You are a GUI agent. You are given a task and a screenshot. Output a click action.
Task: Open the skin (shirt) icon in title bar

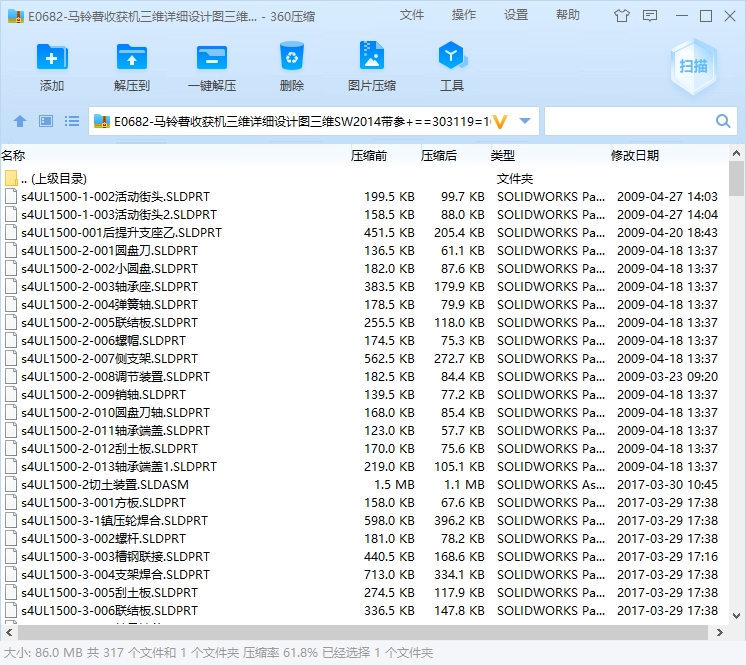(x=621, y=16)
